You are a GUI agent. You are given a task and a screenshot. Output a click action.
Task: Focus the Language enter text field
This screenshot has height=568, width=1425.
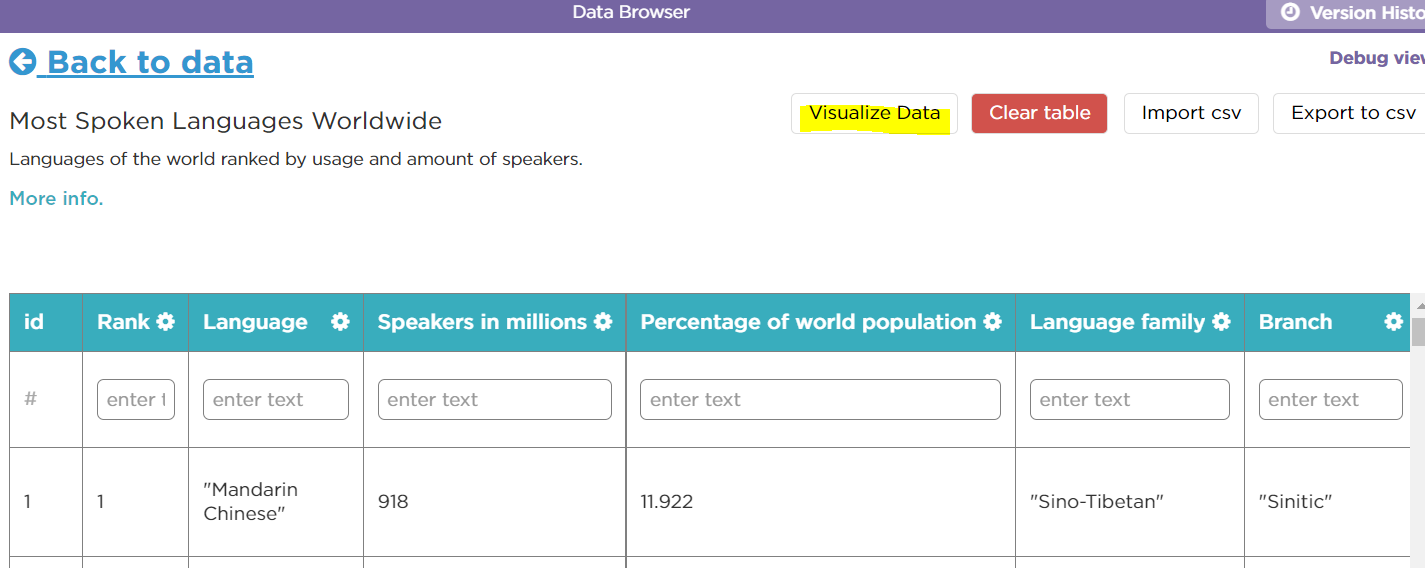[275, 399]
